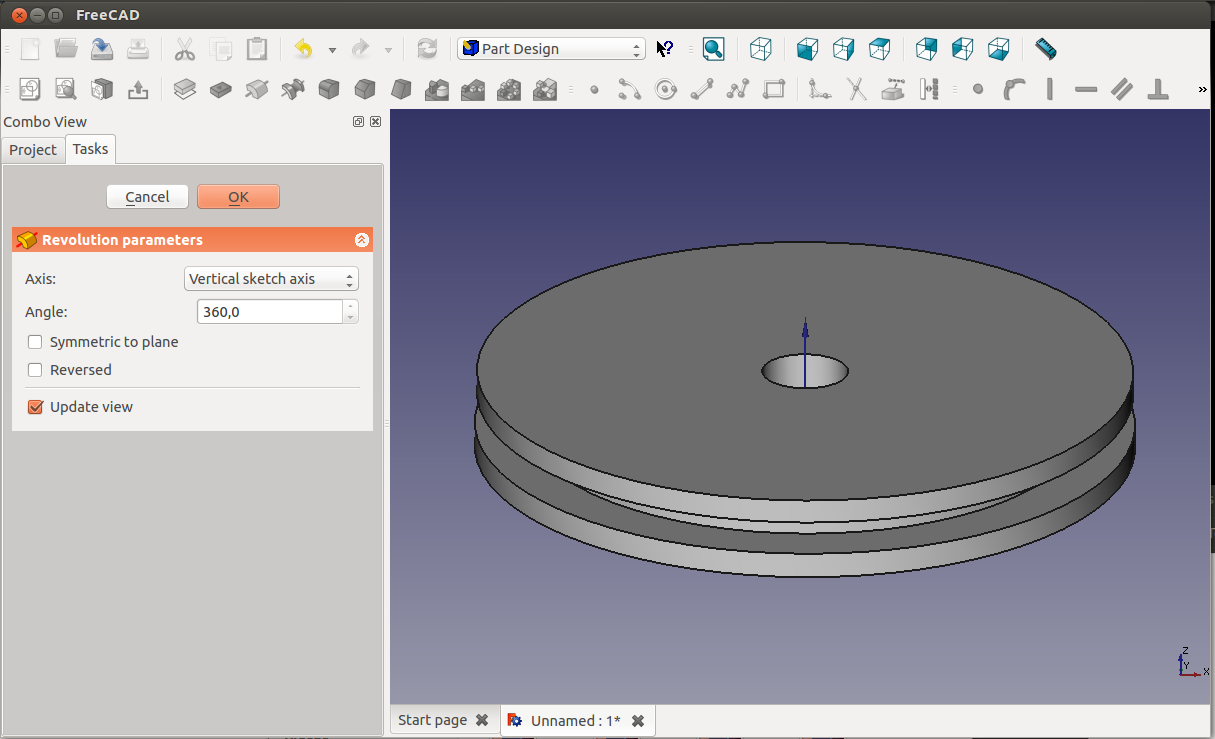This screenshot has height=739, width=1215.
Task: Switch to the Project tab
Action: [x=33, y=150]
